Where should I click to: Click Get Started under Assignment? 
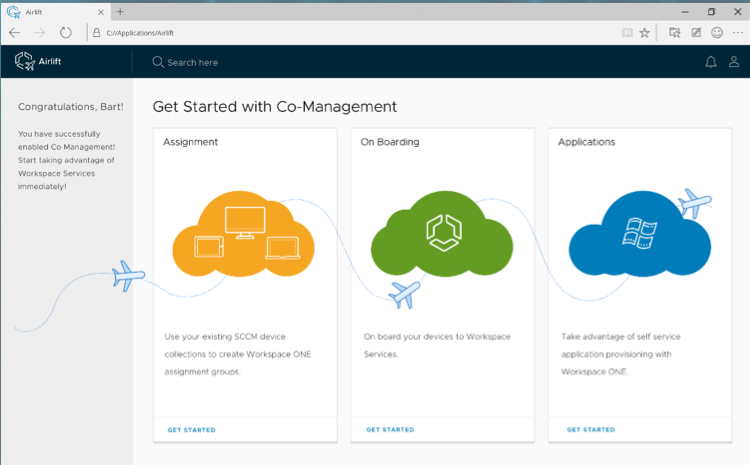click(191, 430)
